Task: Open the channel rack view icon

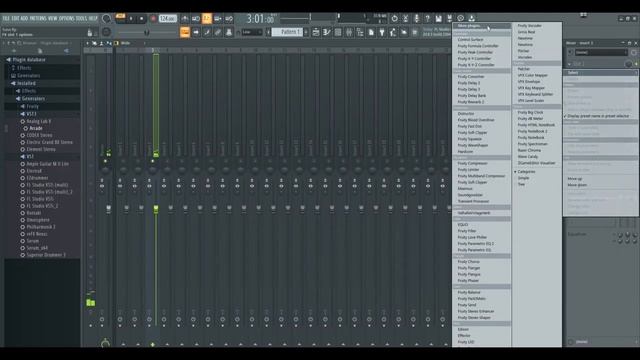Action: coord(338,32)
